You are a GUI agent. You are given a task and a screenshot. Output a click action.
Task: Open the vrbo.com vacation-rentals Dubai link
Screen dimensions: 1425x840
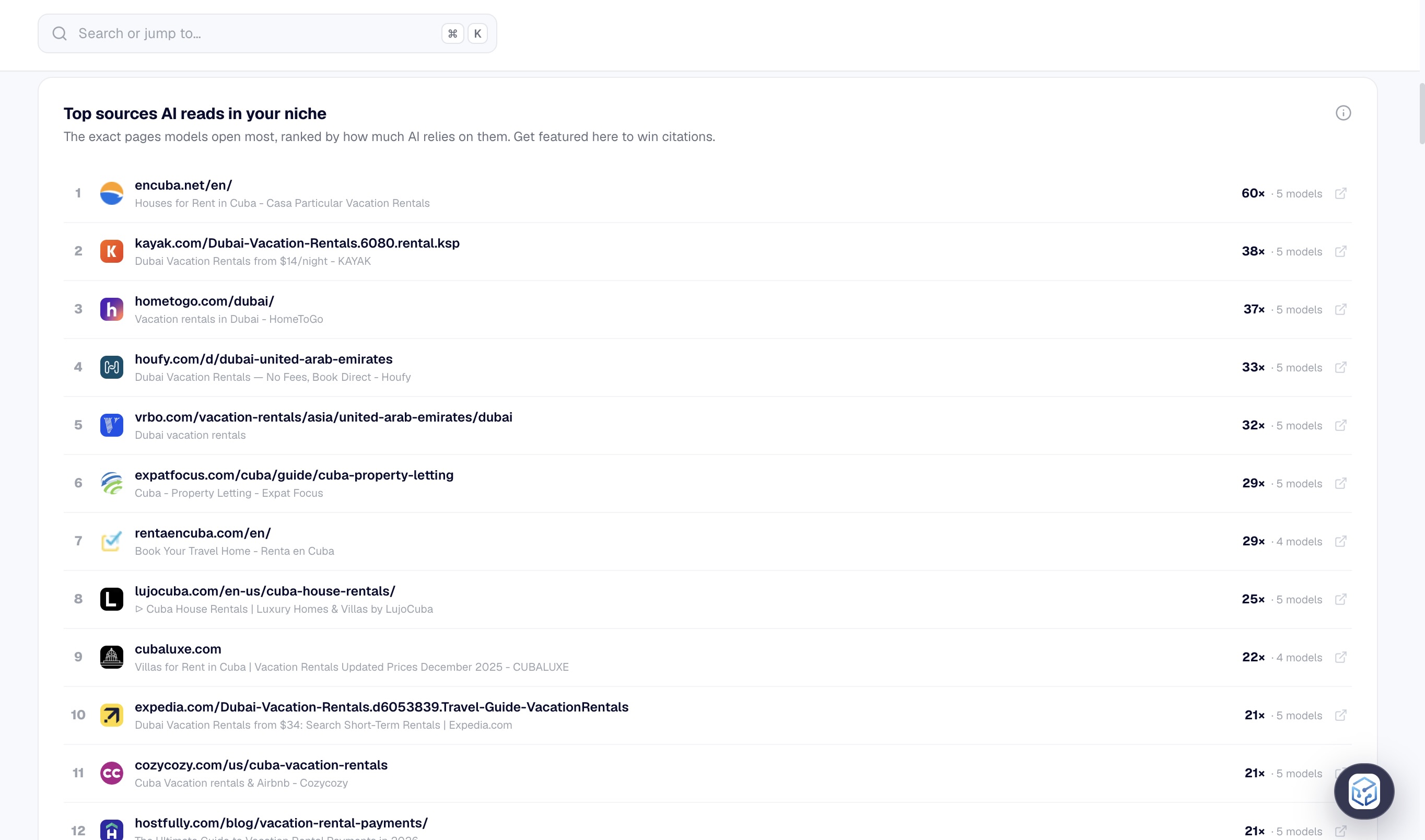click(324, 417)
